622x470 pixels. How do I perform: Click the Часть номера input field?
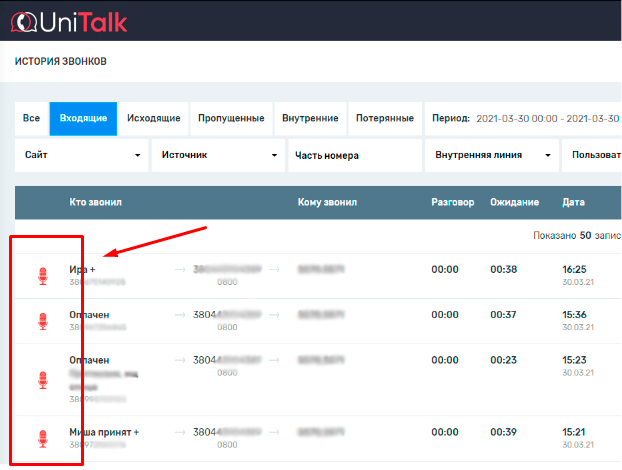354,155
